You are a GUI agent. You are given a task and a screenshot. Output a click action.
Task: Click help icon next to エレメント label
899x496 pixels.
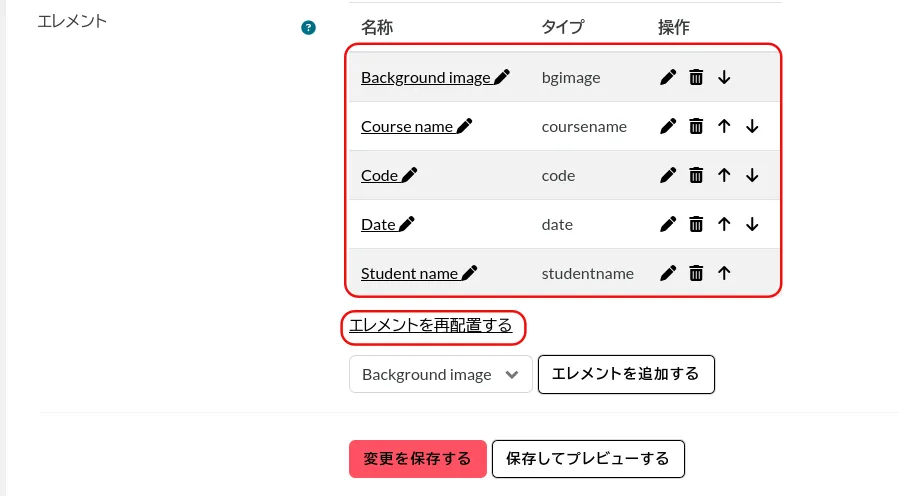(x=308, y=28)
